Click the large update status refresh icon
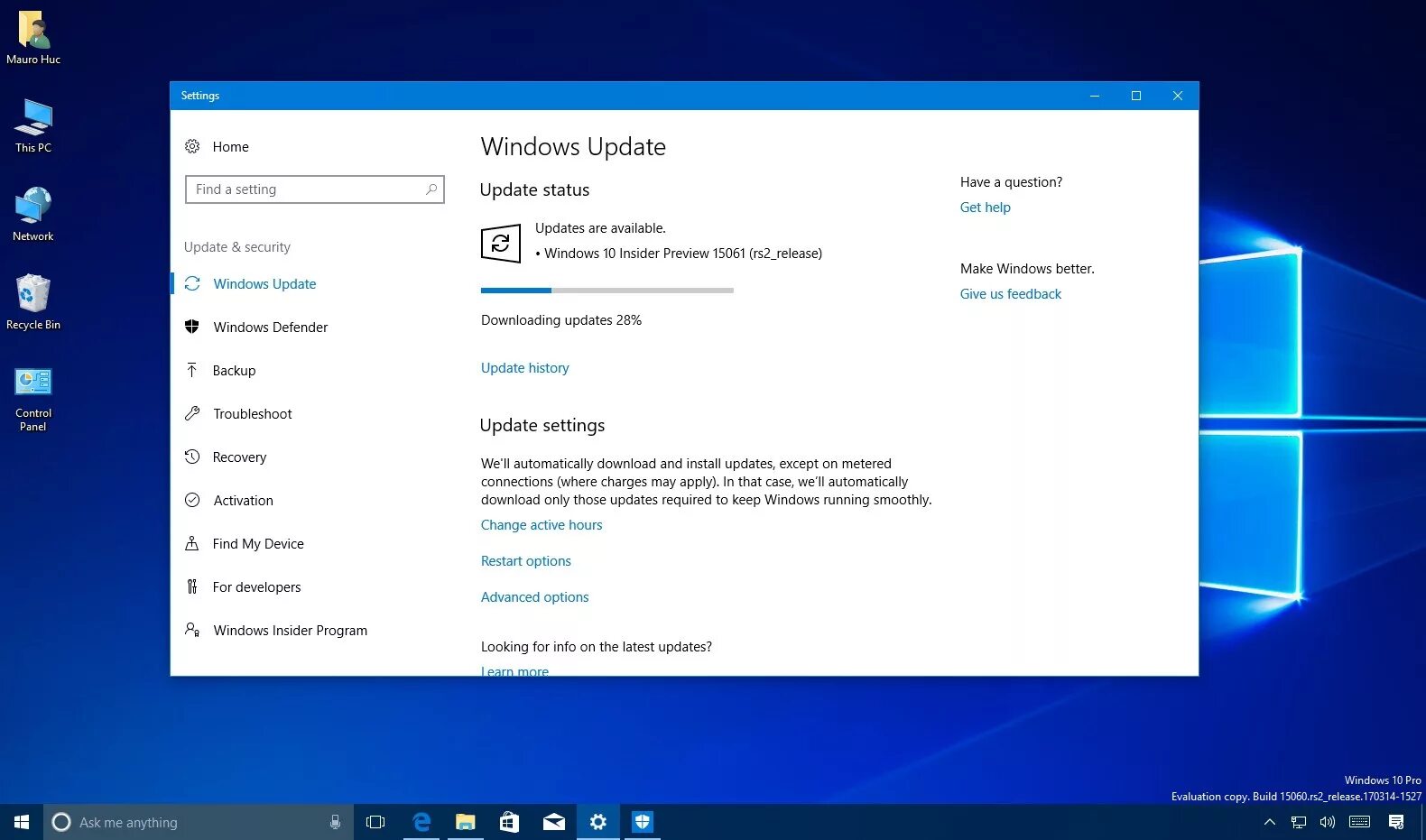This screenshot has height=840, width=1426. pos(501,243)
